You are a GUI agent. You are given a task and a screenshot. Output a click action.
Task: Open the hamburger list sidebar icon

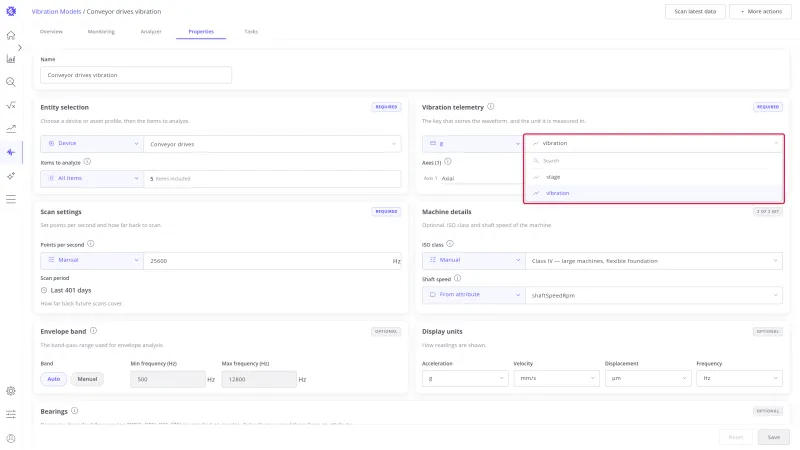(11, 199)
